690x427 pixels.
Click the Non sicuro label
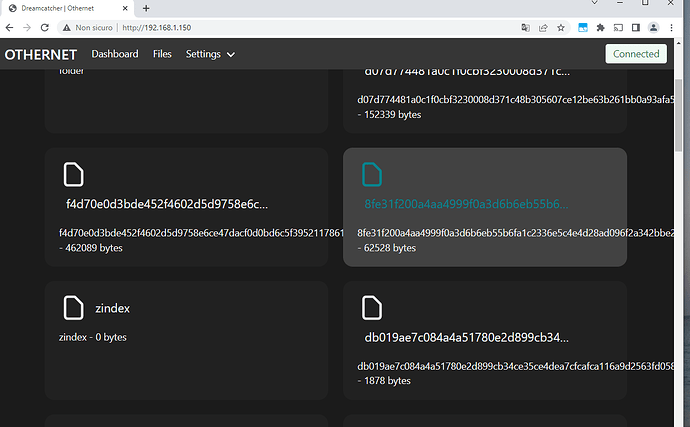(94, 28)
